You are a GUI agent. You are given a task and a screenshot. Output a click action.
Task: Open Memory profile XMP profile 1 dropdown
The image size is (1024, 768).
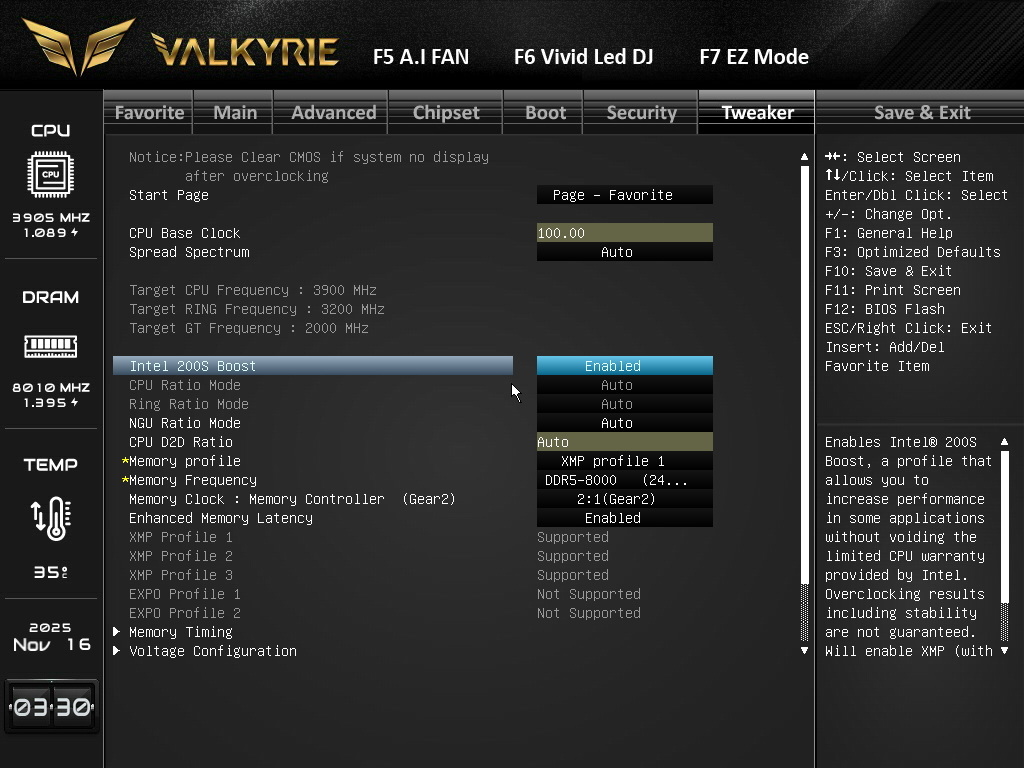coord(624,461)
